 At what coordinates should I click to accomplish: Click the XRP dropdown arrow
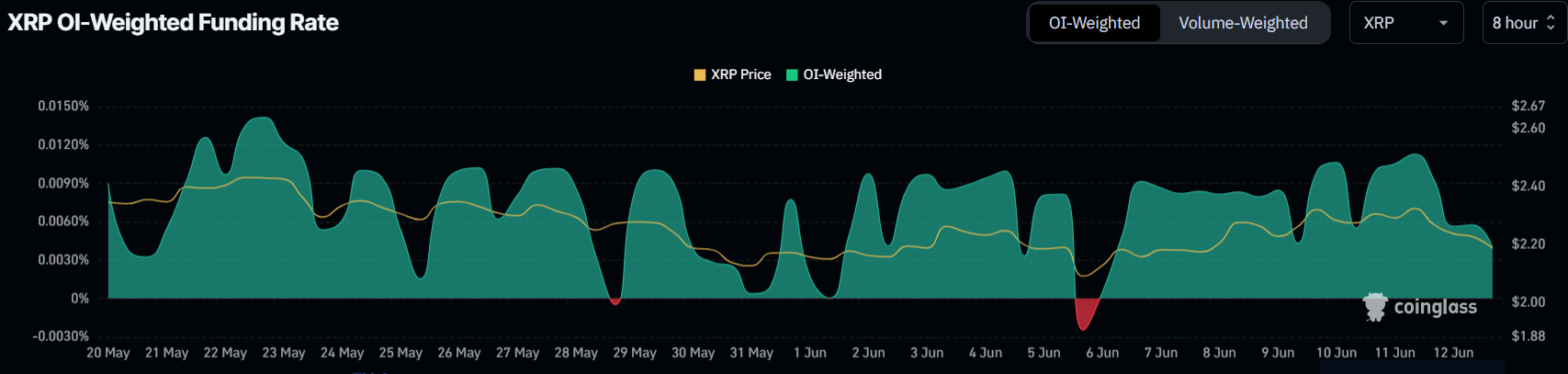(1443, 23)
